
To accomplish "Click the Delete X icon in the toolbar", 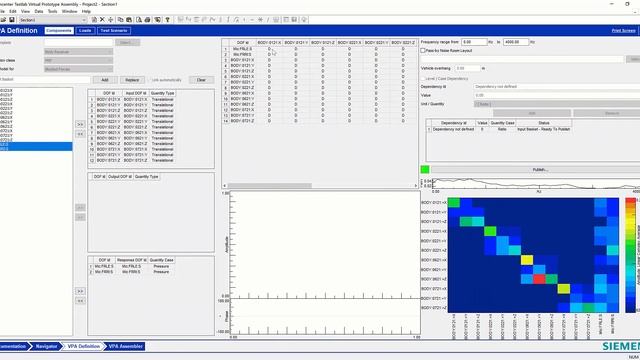I will pyautogui.click(x=102, y=20).
